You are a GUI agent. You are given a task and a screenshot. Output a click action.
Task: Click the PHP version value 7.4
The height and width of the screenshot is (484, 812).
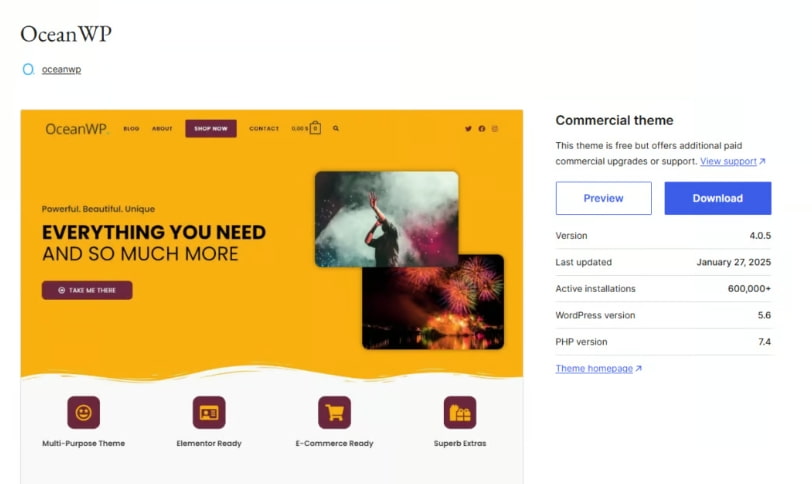[764, 342]
